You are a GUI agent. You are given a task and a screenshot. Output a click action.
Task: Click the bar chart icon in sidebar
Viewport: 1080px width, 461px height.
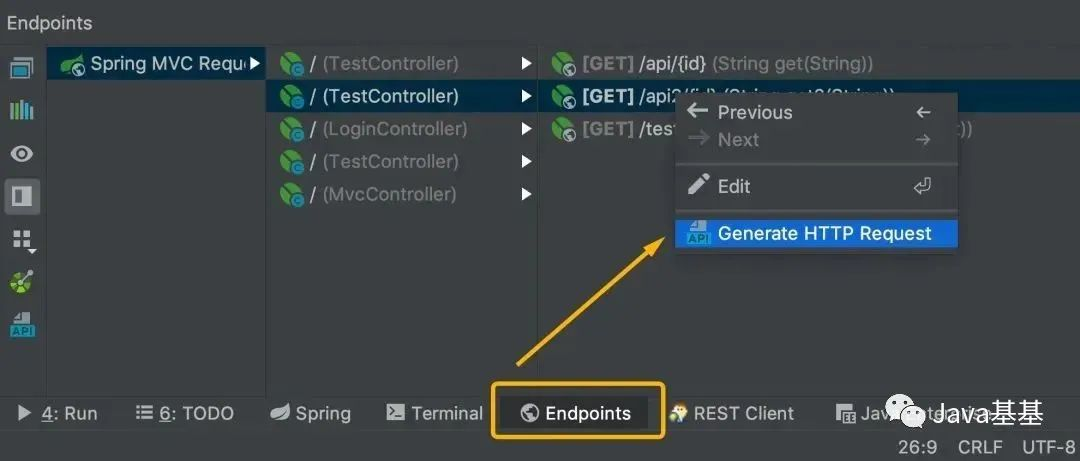[x=21, y=110]
